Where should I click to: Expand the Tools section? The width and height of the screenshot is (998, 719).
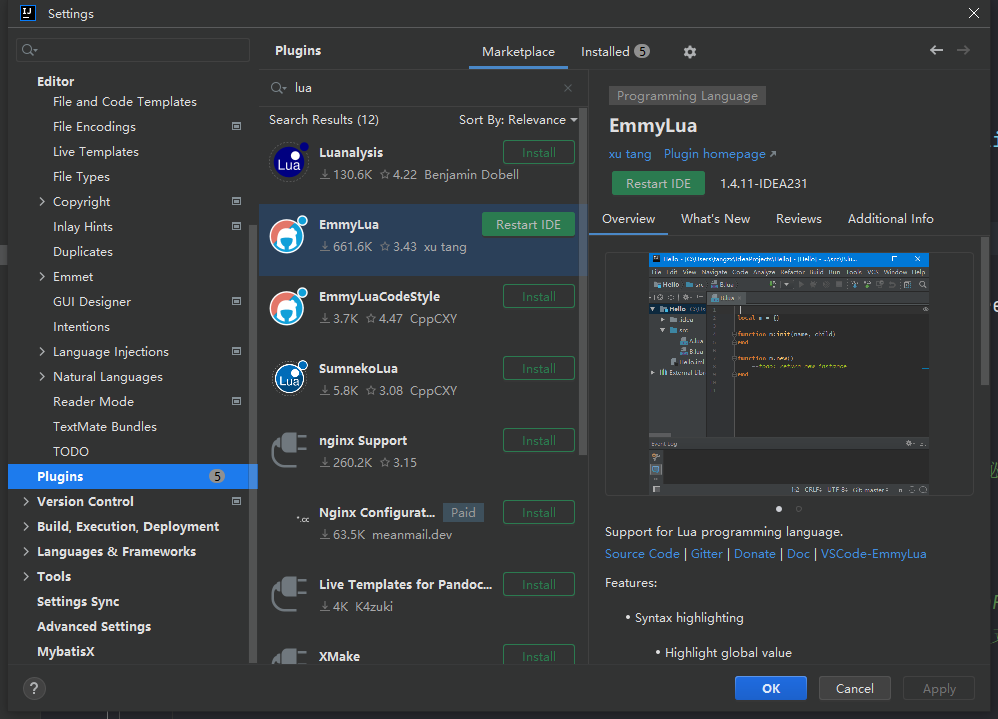click(26, 576)
